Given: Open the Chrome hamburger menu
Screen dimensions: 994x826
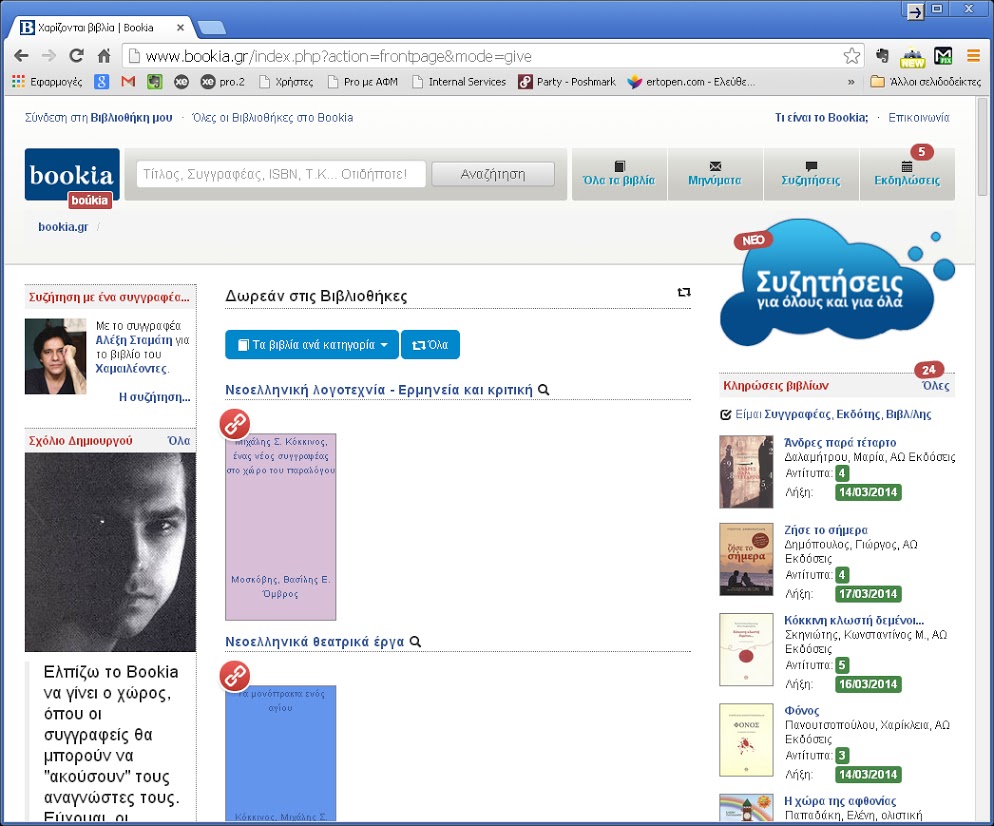Looking at the screenshot, I should 972,56.
